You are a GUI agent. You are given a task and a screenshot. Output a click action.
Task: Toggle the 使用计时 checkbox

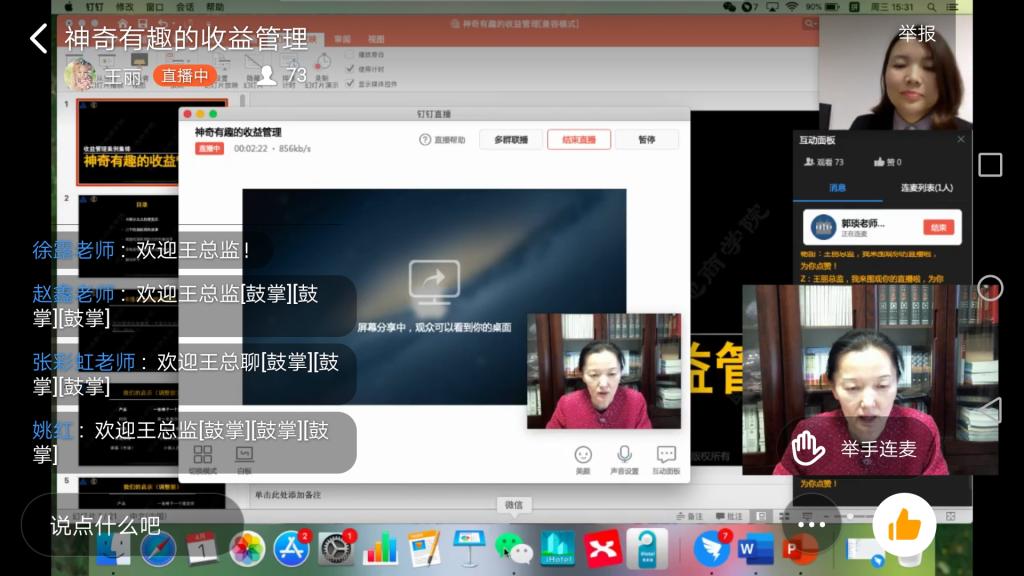tap(350, 69)
